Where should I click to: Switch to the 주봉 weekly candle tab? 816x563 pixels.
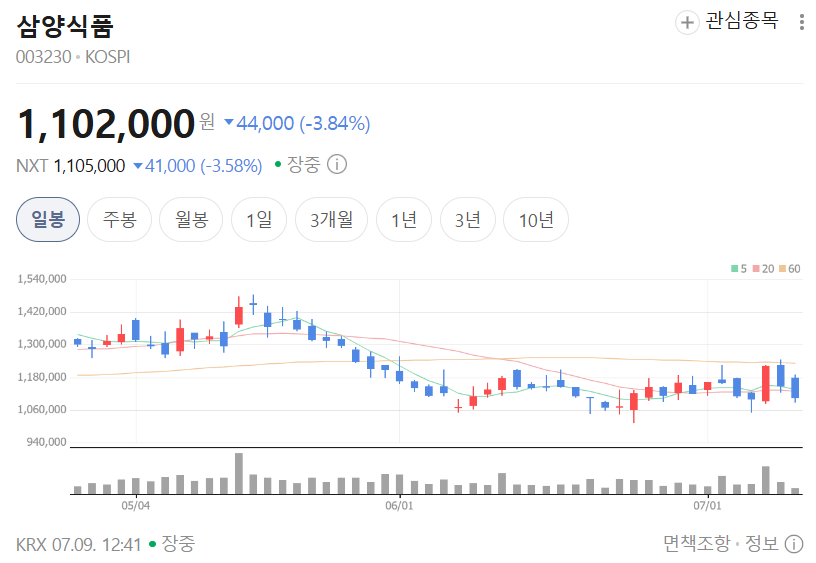pos(119,220)
